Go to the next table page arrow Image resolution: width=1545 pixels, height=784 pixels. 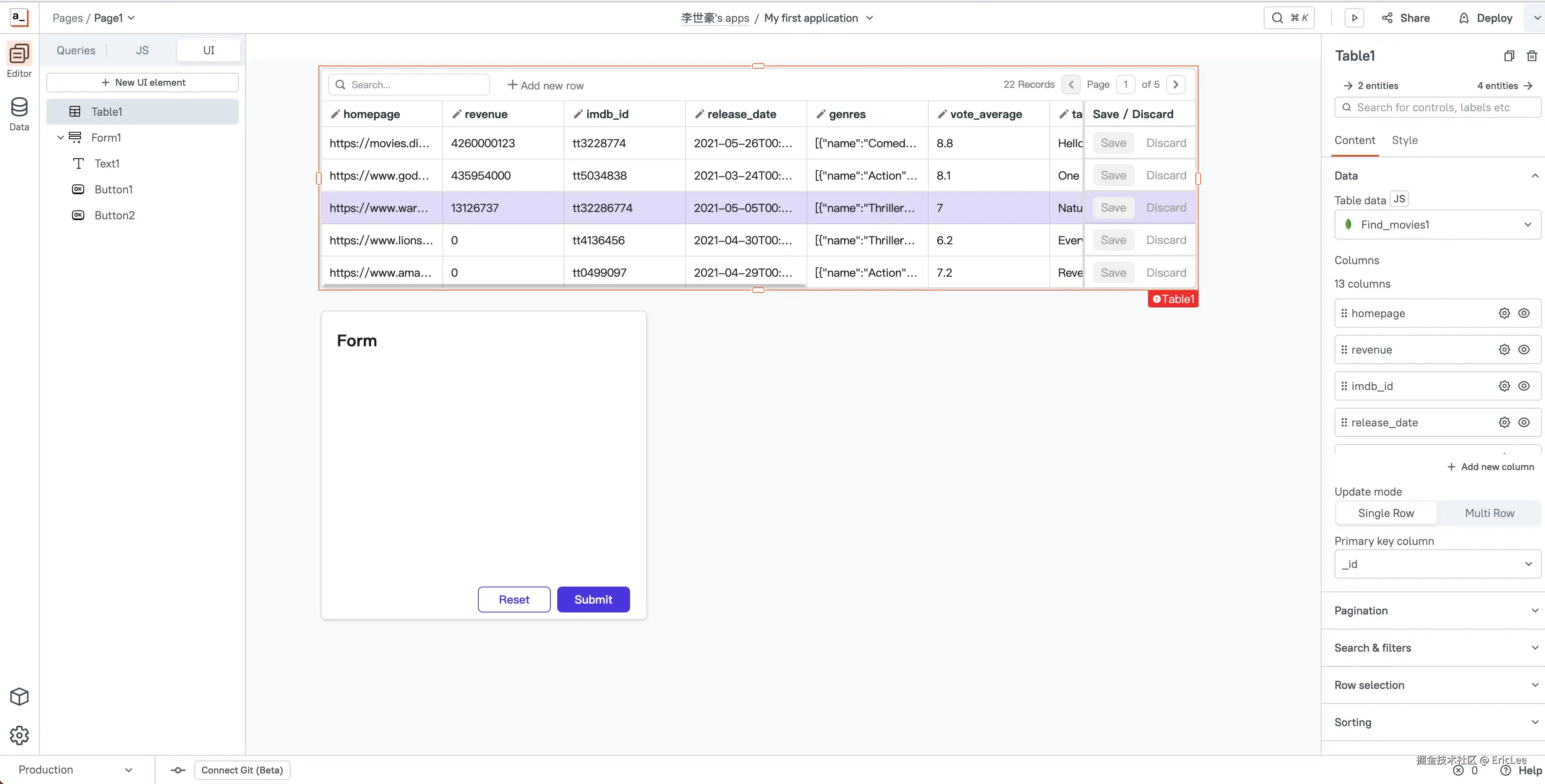pyautogui.click(x=1176, y=85)
